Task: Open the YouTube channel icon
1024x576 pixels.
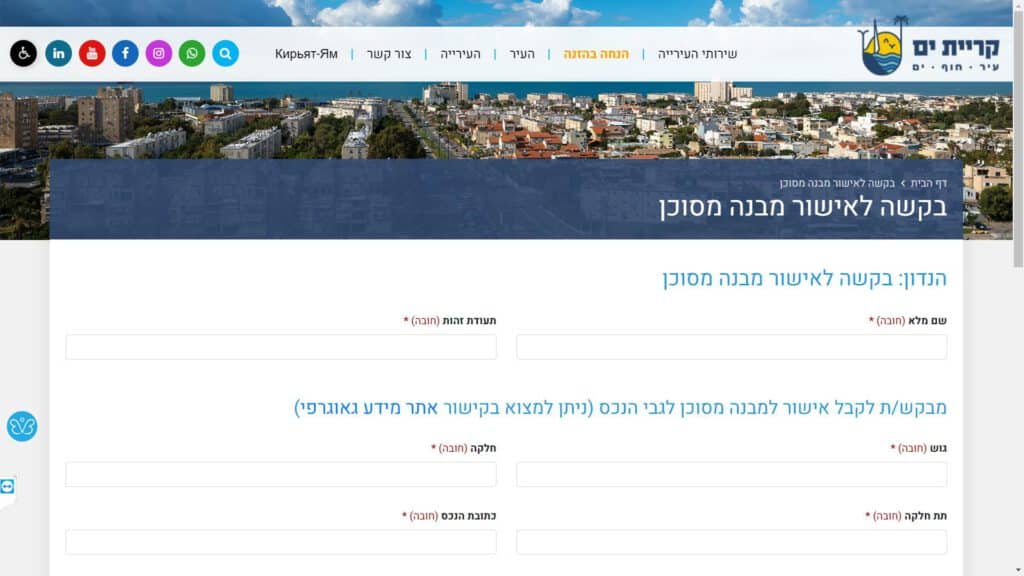Action: pyautogui.click(x=92, y=54)
